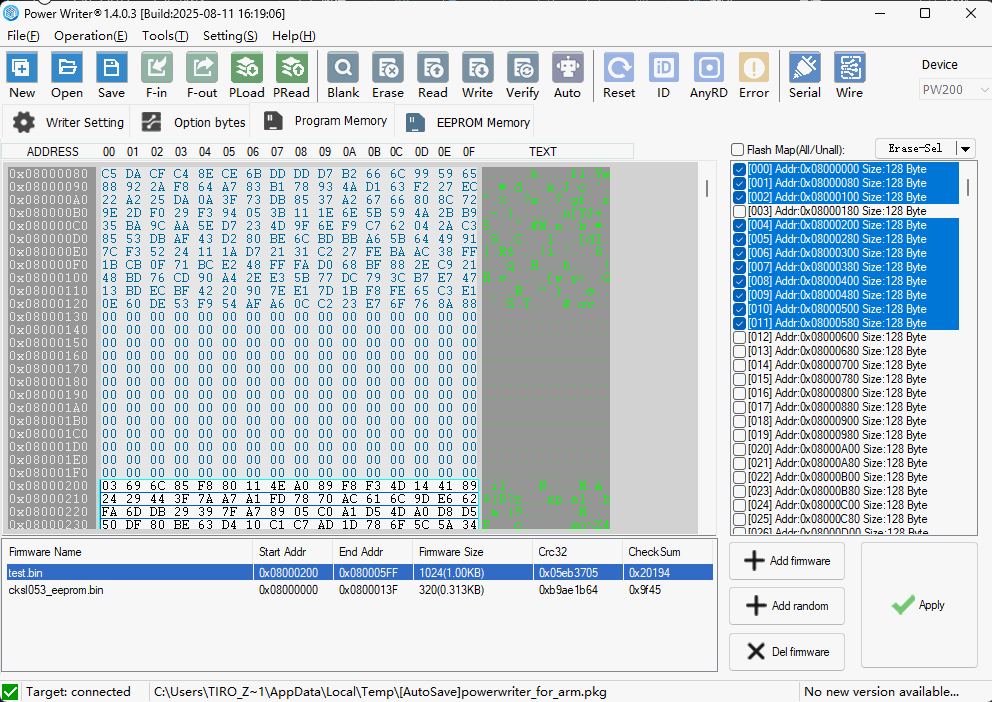Click the Start Addr column header
The image size is (992, 702).
pos(292,552)
